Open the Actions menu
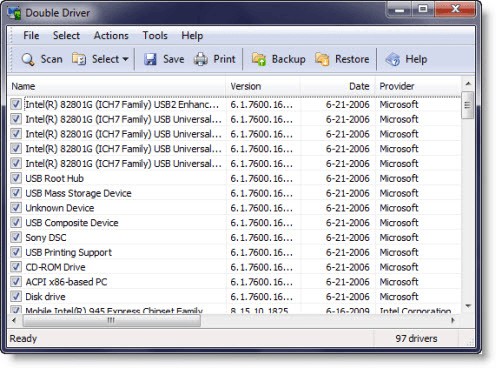 111,35
